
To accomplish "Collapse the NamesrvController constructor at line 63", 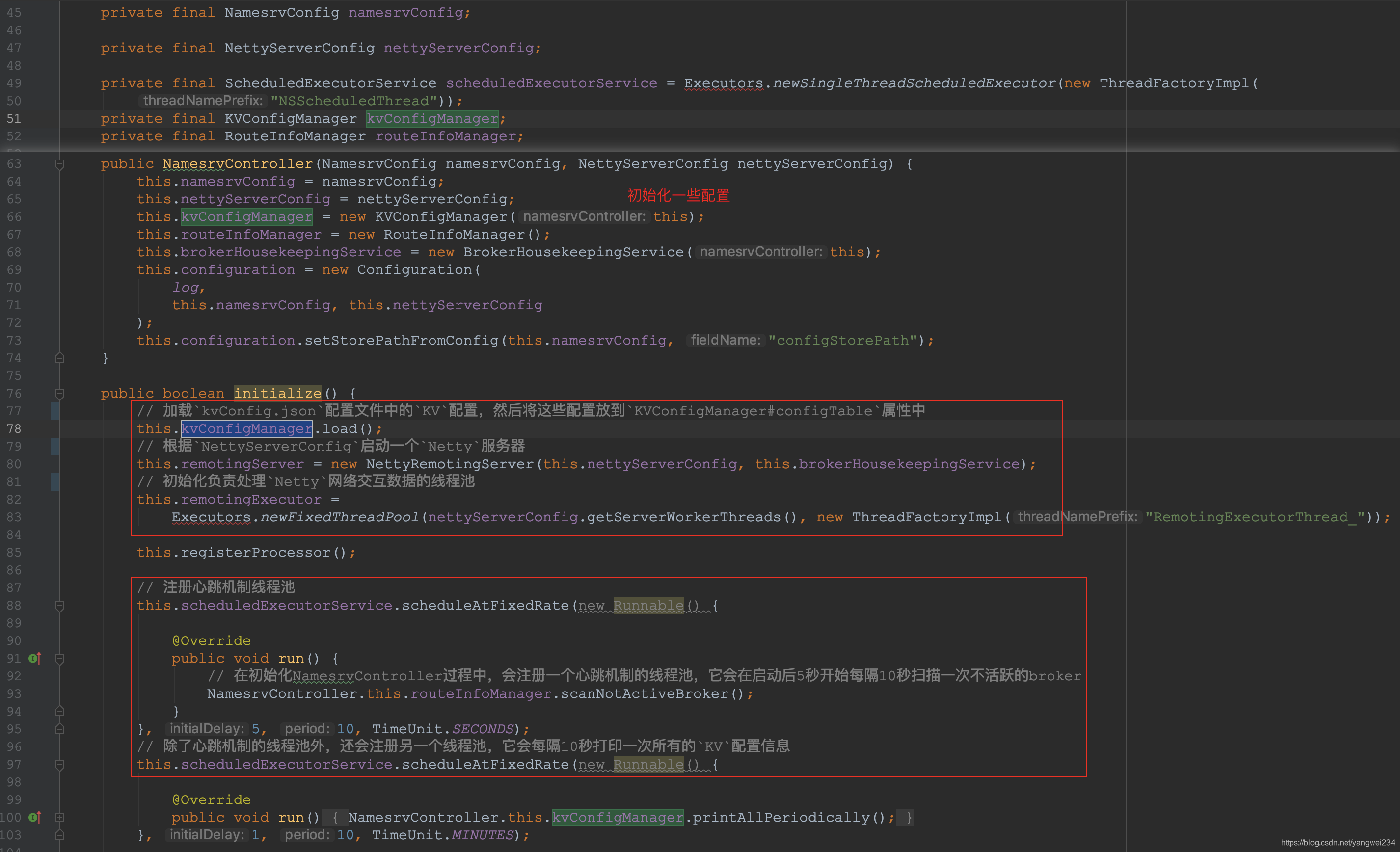I will pos(60,164).
